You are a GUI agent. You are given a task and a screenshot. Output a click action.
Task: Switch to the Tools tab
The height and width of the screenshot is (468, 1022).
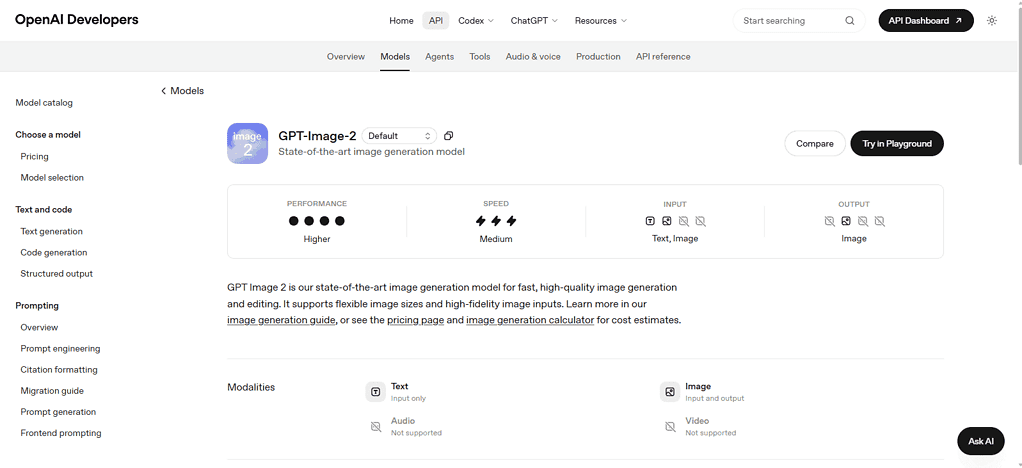coord(480,57)
